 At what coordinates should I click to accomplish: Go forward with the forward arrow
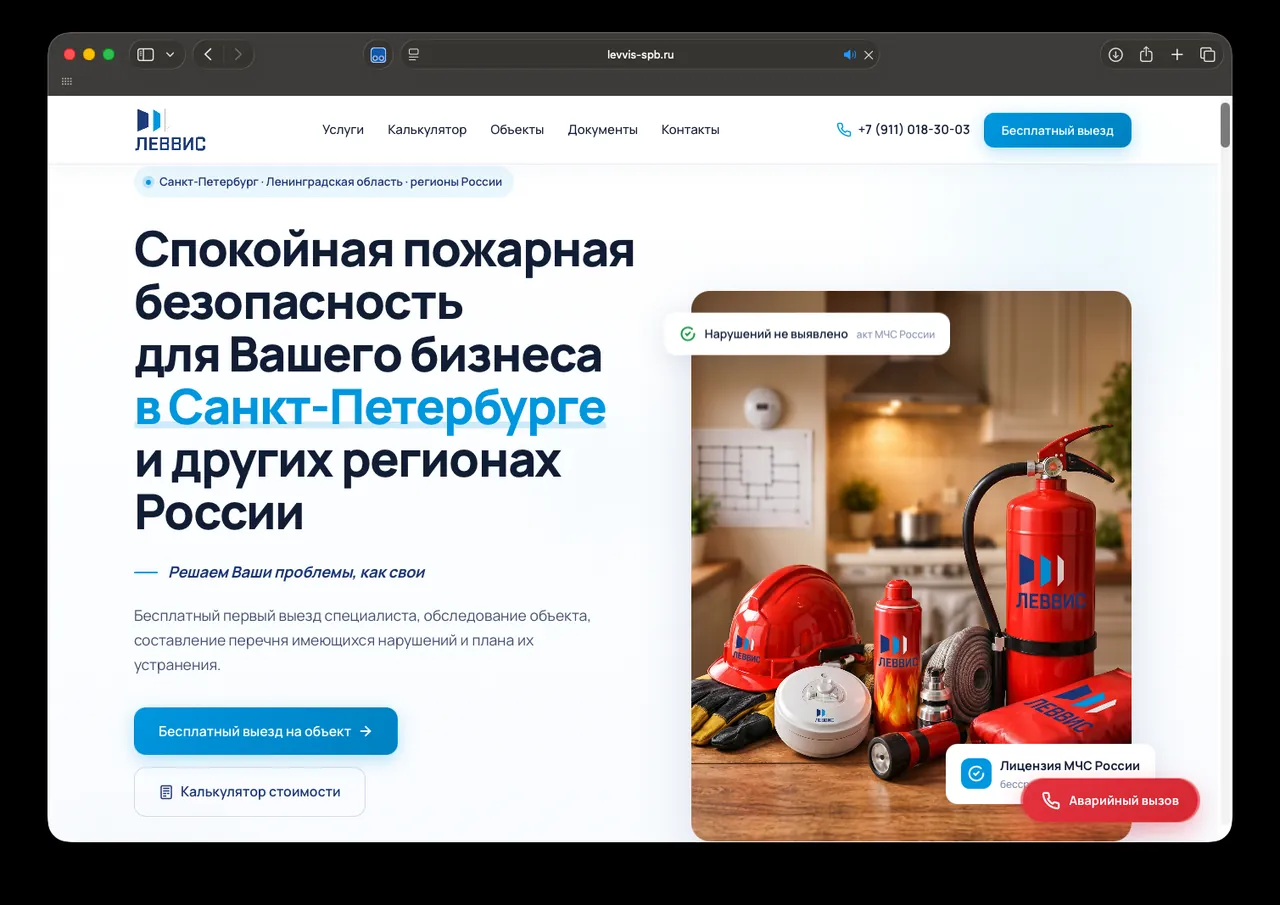pos(238,55)
